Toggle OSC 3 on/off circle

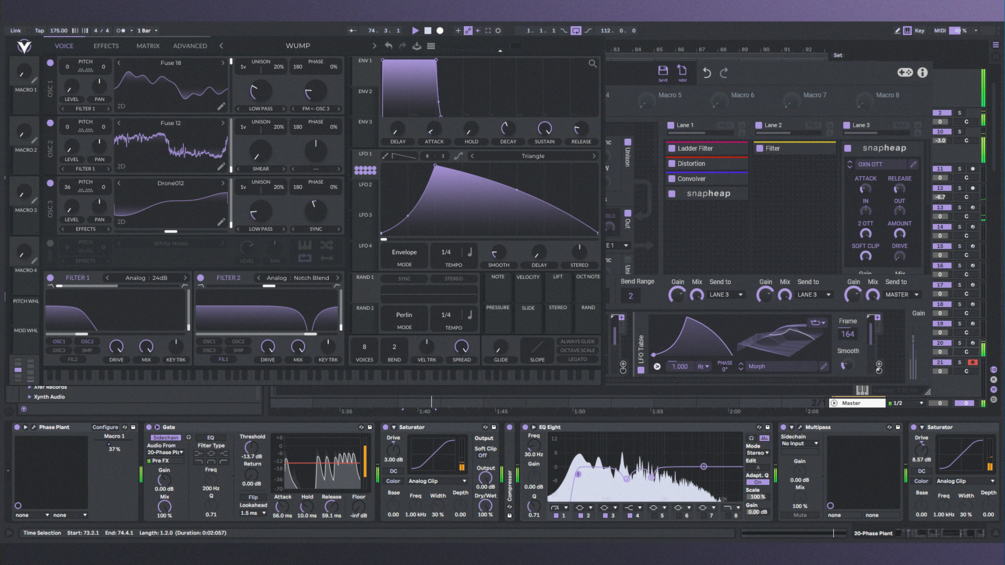50,183
